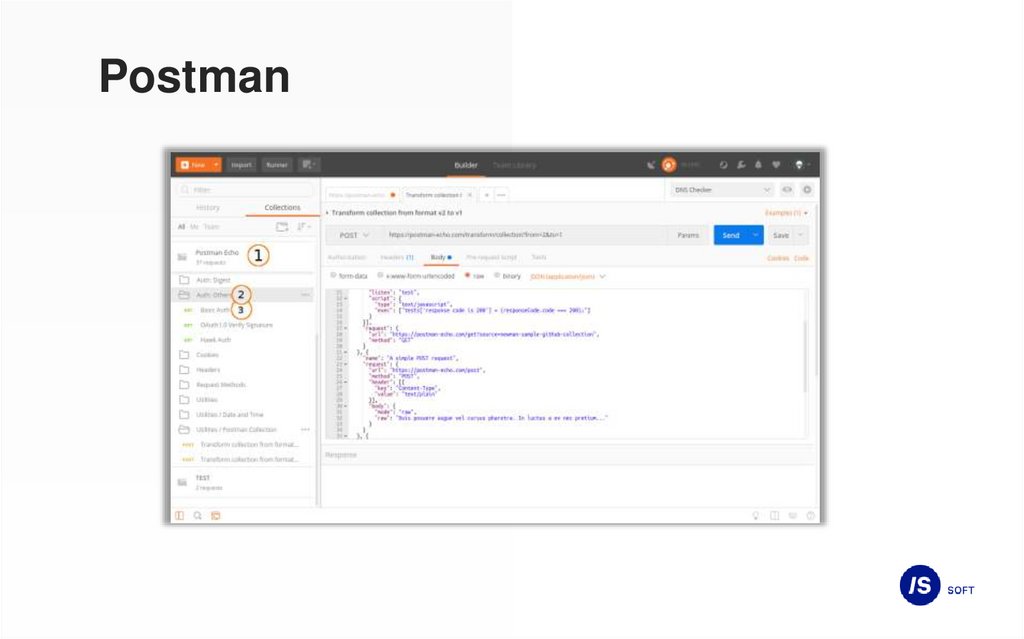The image size is (1024, 639).
Task: Select the binary radio button
Action: click(497, 276)
